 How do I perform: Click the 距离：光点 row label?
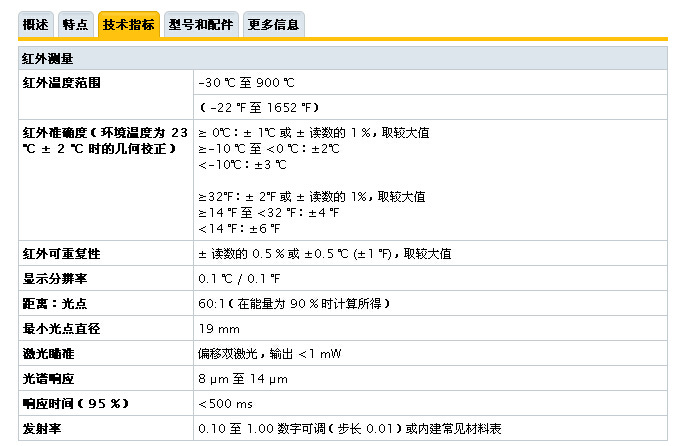(x=54, y=304)
